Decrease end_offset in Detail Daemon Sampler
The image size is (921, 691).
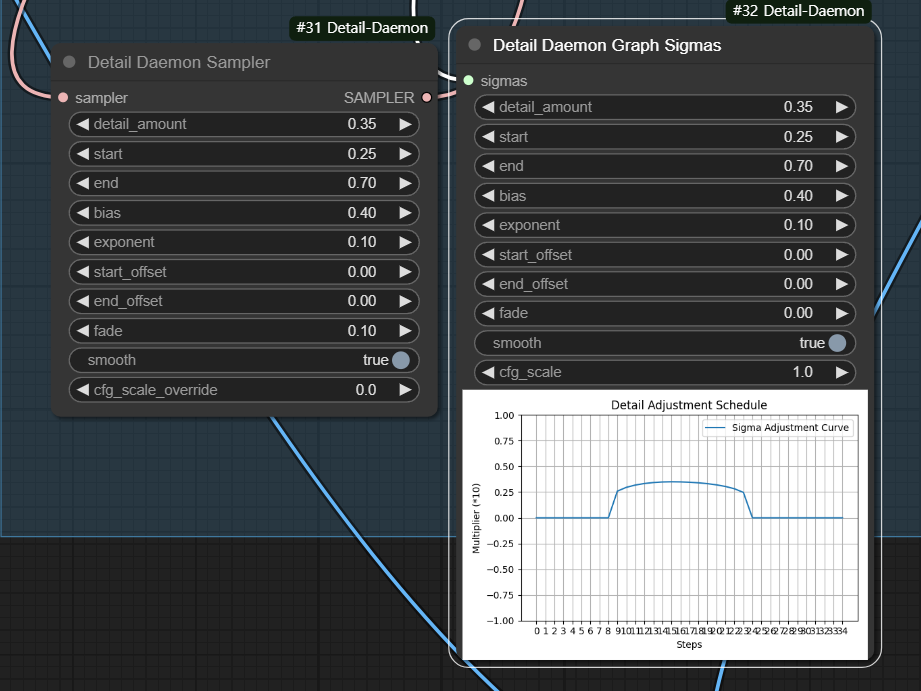click(83, 301)
